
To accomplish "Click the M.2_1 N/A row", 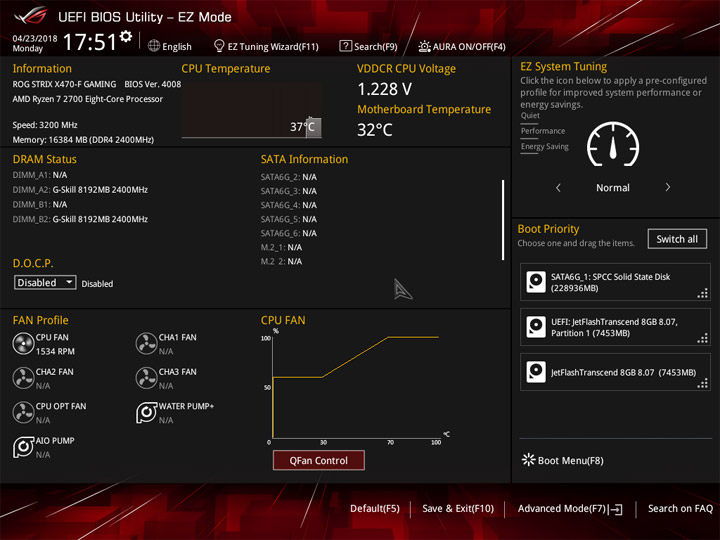I will click(281, 247).
